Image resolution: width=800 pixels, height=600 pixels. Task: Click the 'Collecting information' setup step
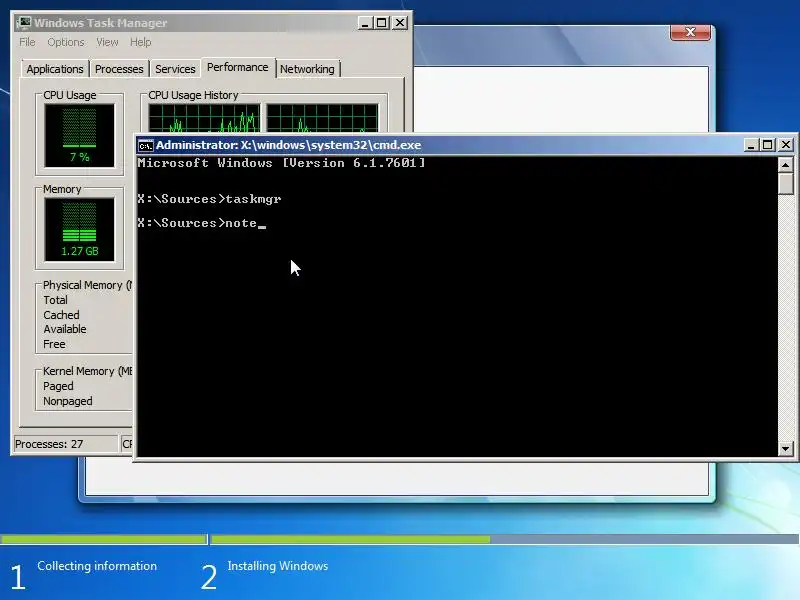(x=97, y=566)
